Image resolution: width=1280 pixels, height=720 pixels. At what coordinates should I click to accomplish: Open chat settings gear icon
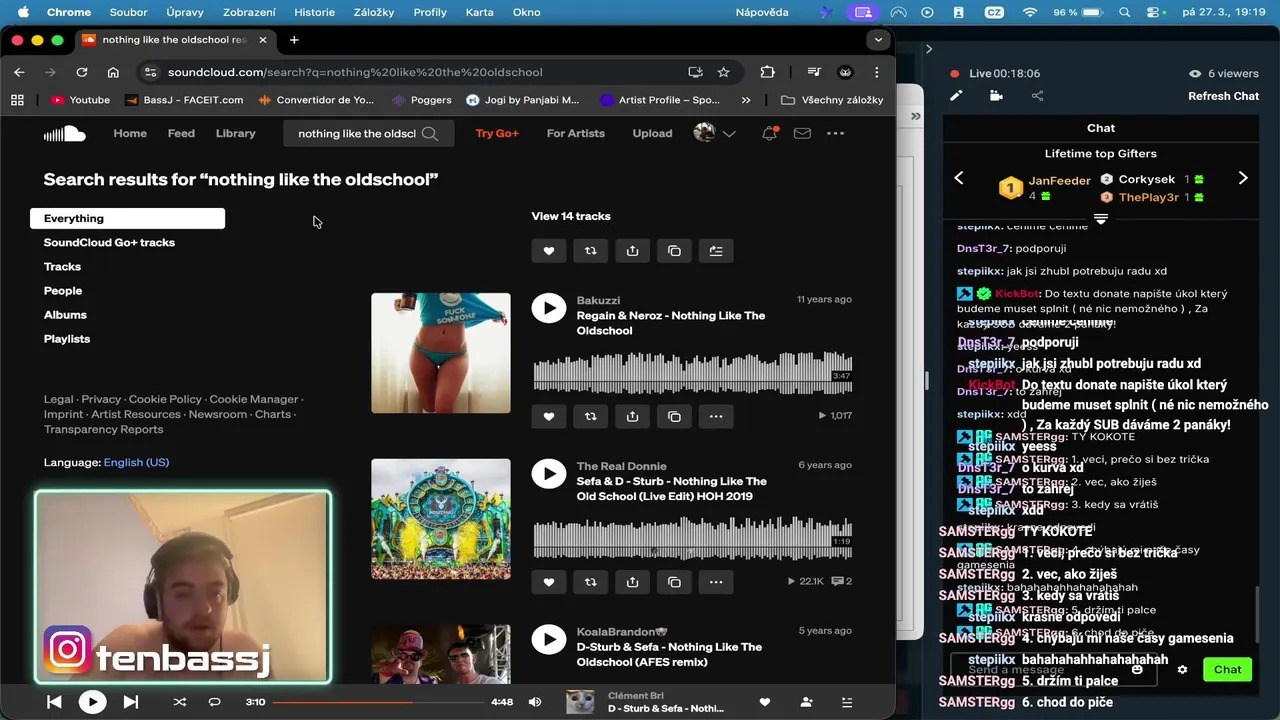[x=1182, y=670]
